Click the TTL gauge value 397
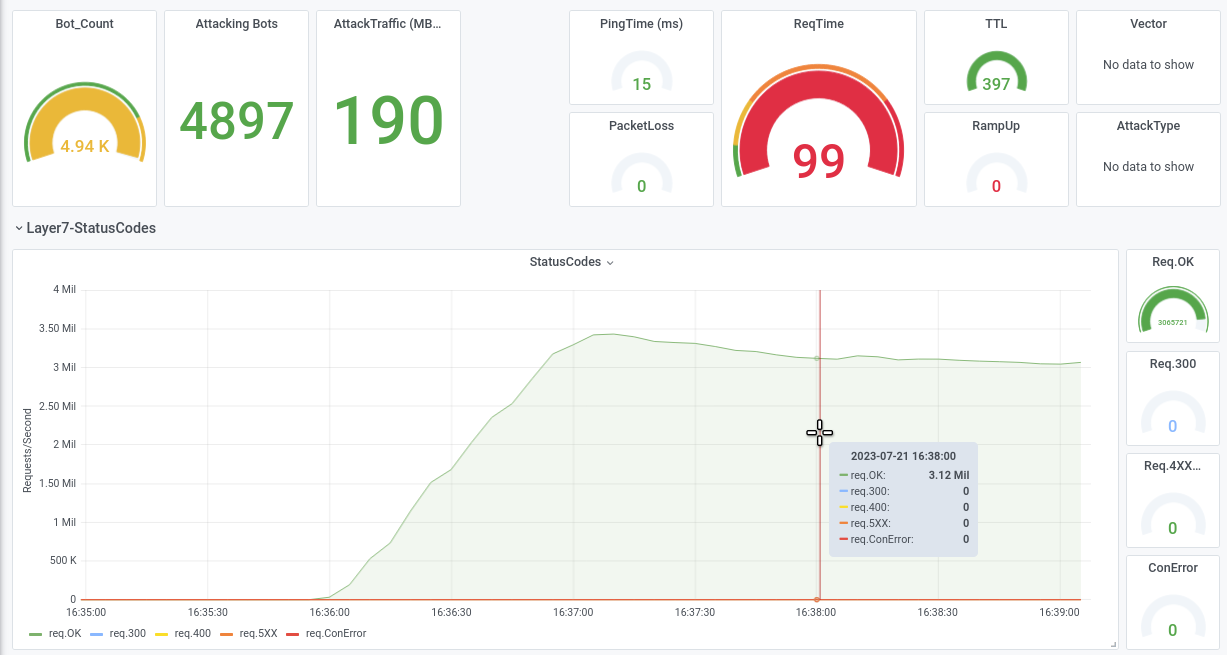 (996, 84)
